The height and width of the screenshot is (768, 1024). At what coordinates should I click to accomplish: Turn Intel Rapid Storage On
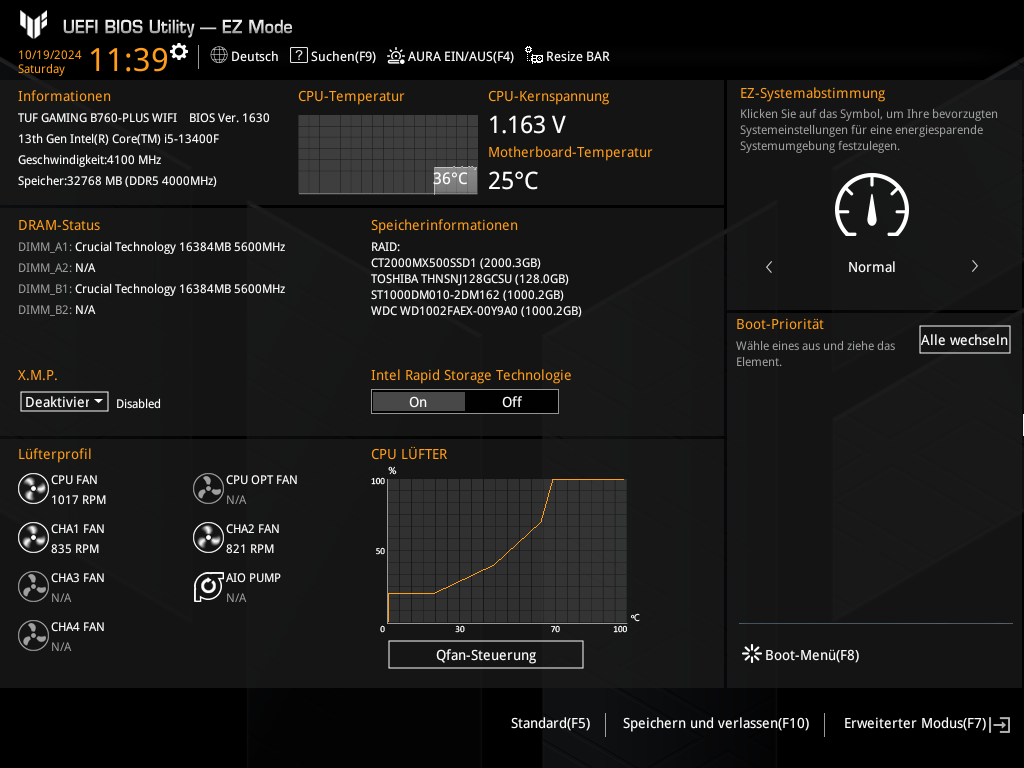click(418, 402)
